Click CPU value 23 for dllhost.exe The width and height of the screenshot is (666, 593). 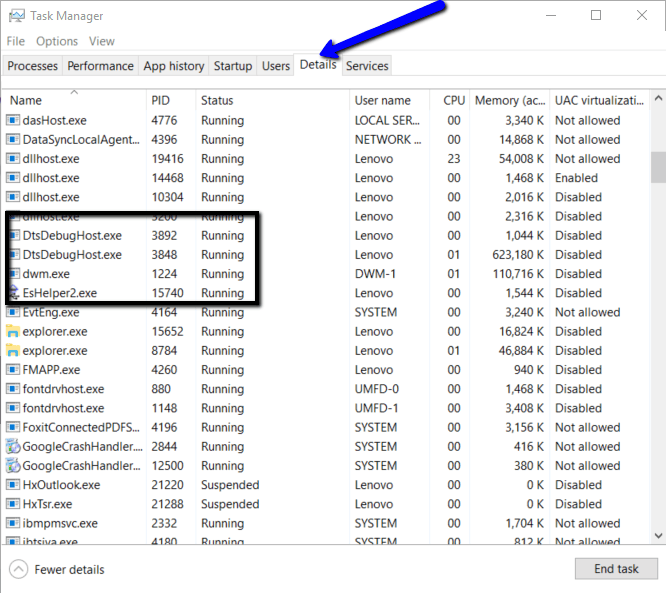coord(454,158)
